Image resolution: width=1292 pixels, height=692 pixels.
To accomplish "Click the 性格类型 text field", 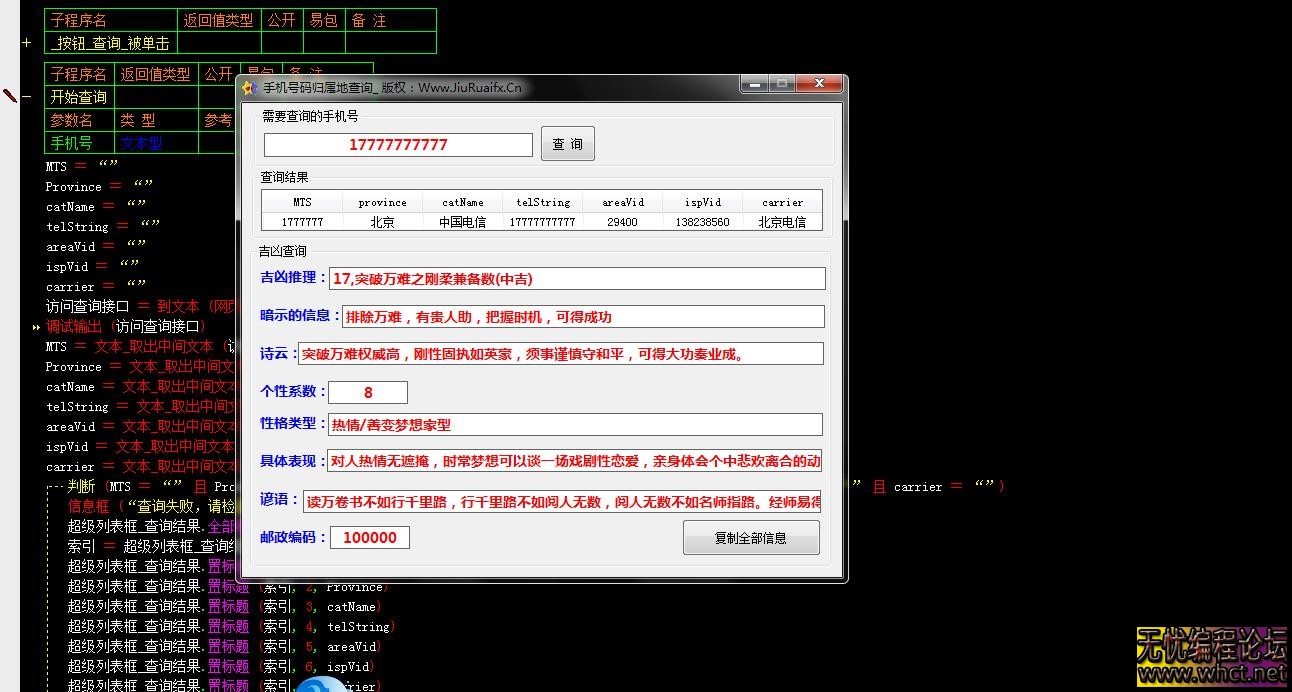I will [x=575, y=425].
